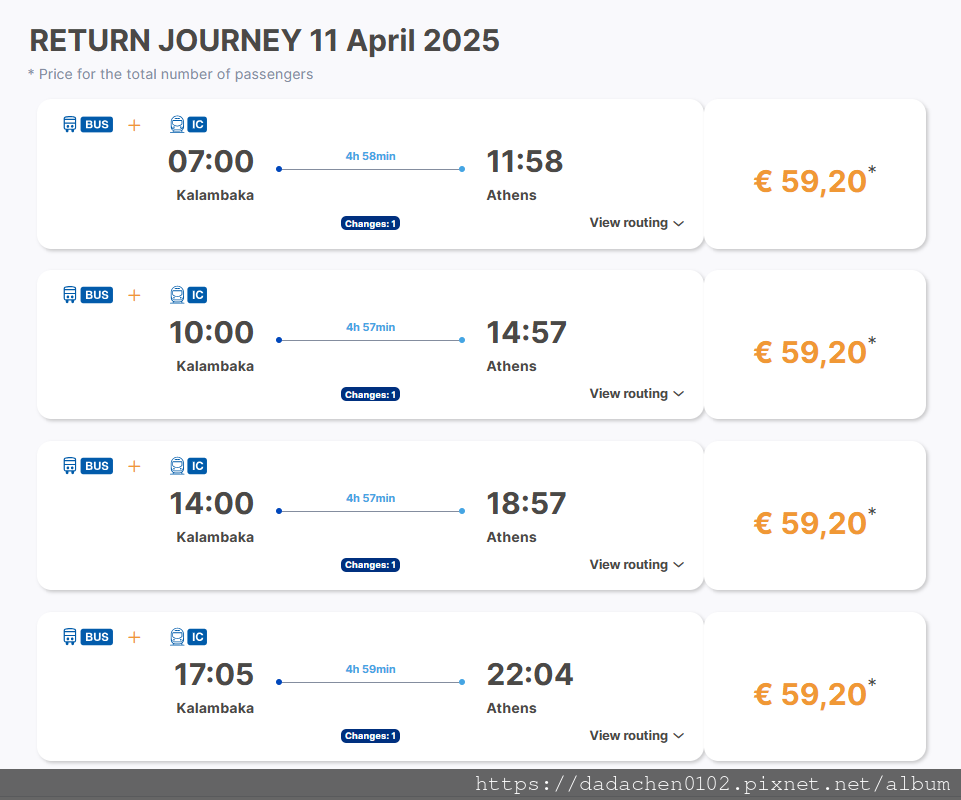Click the BUS icon on the 07:00 journey
The width and height of the screenshot is (961, 800).
point(88,124)
